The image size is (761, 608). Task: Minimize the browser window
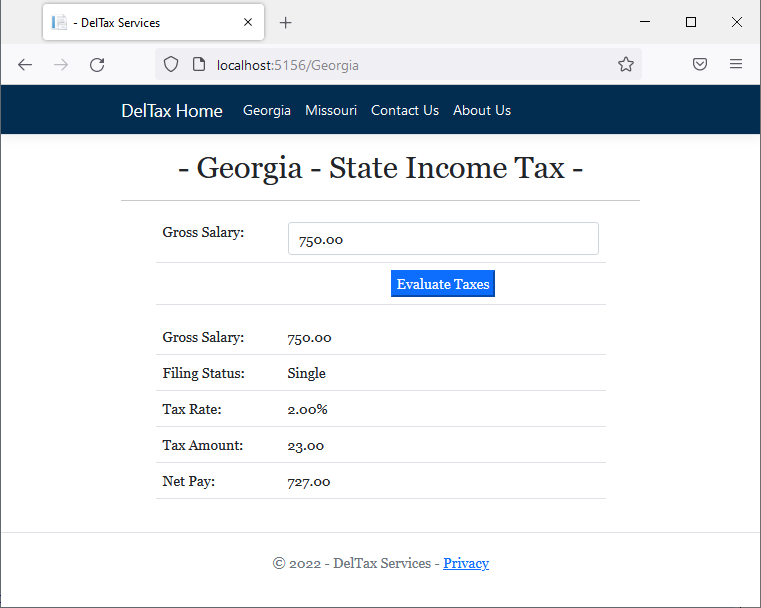coord(645,22)
